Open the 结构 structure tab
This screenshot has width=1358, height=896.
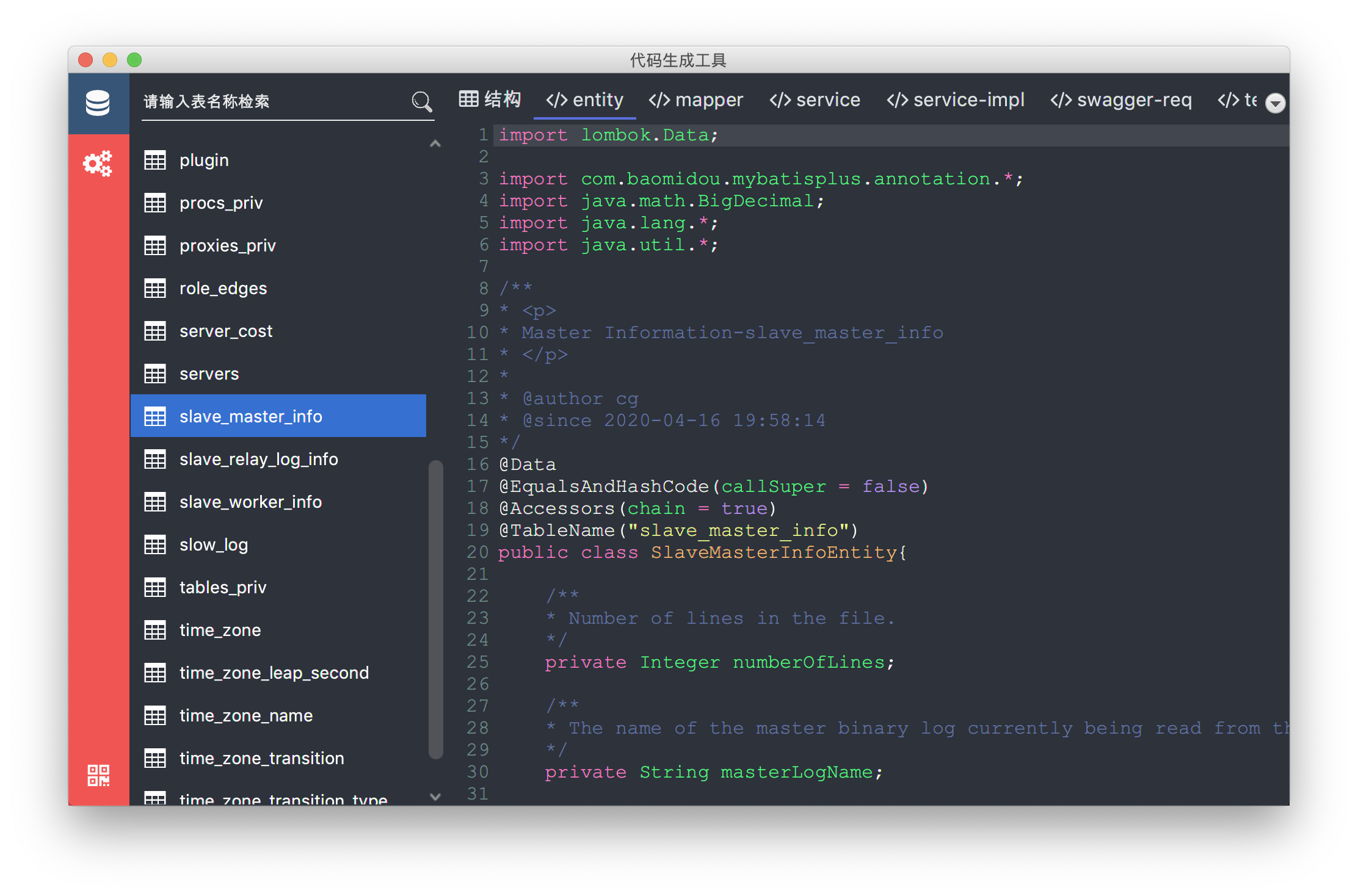490,99
